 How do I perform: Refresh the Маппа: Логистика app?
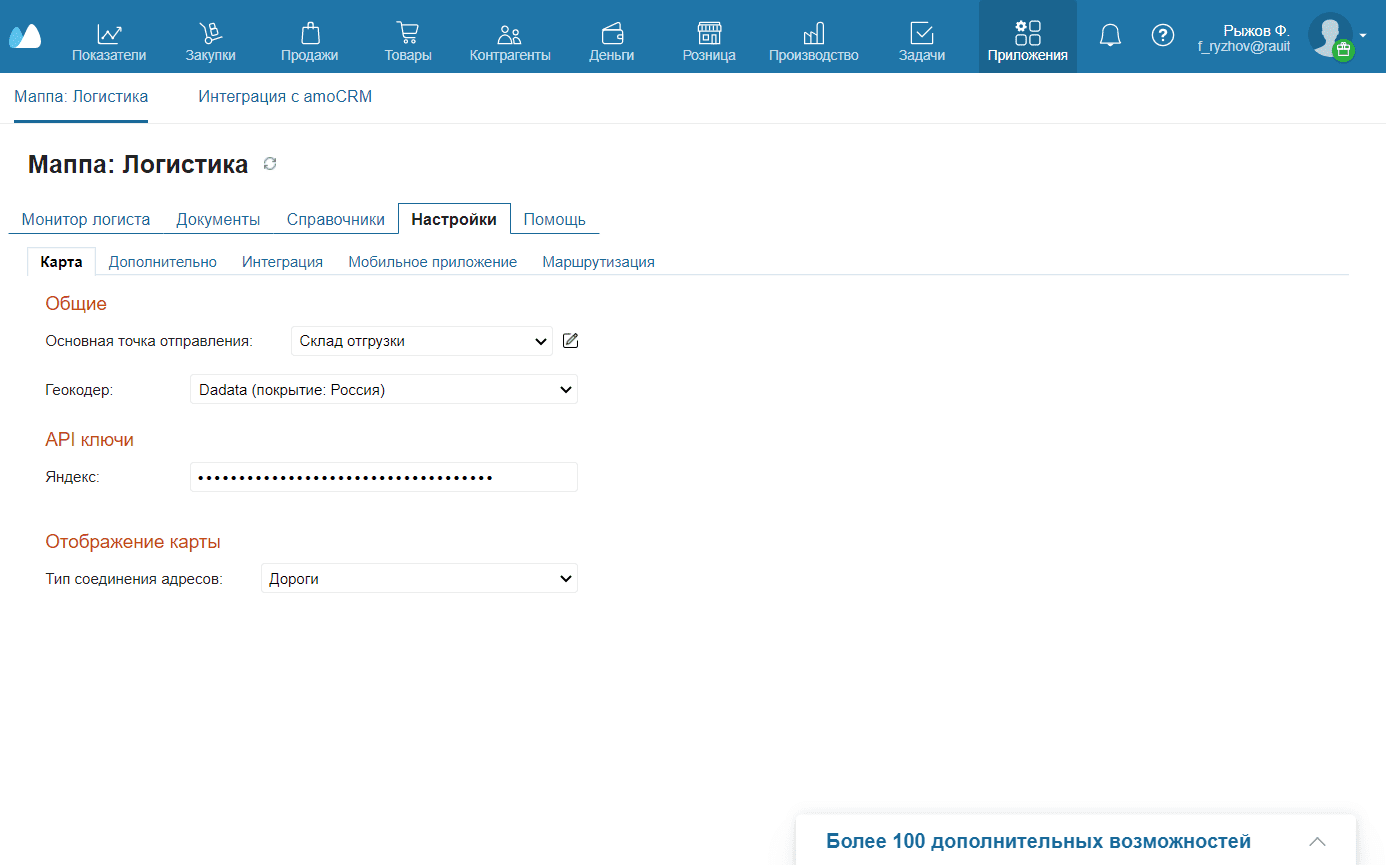pos(269,164)
